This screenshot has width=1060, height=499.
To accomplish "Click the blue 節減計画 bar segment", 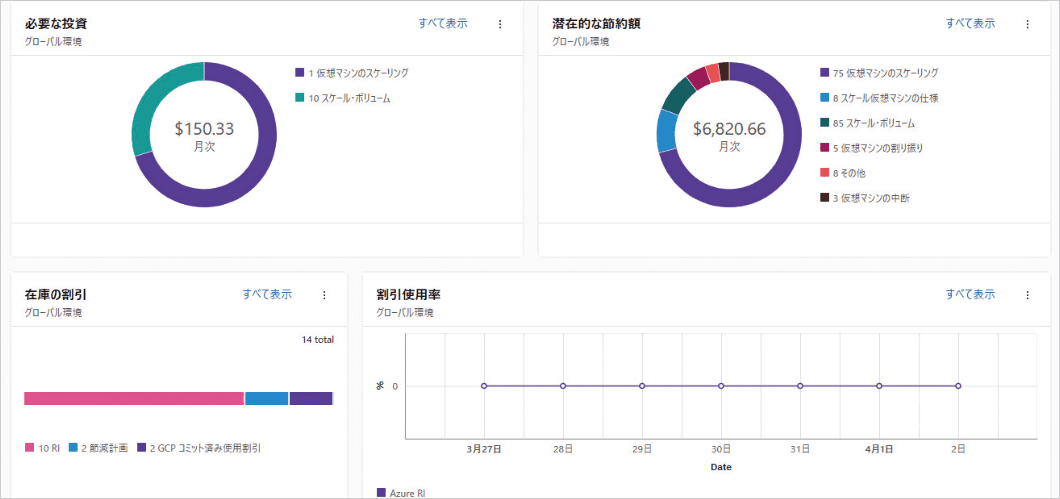I will 267,398.
